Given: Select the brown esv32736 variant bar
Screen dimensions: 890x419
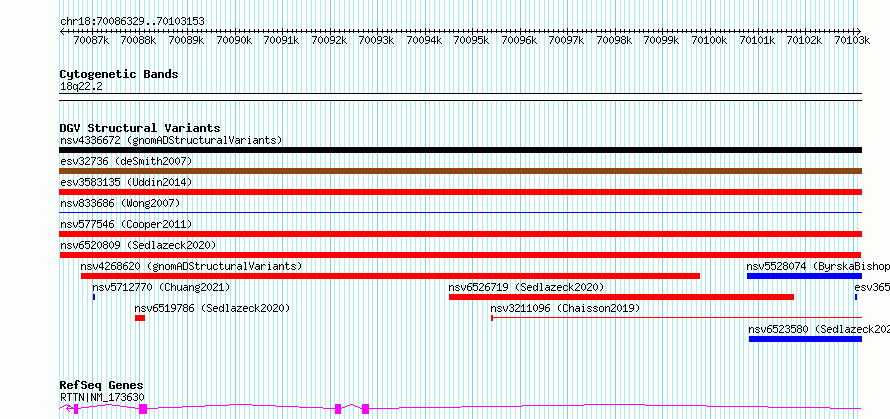Looking at the screenshot, I should (x=460, y=171).
